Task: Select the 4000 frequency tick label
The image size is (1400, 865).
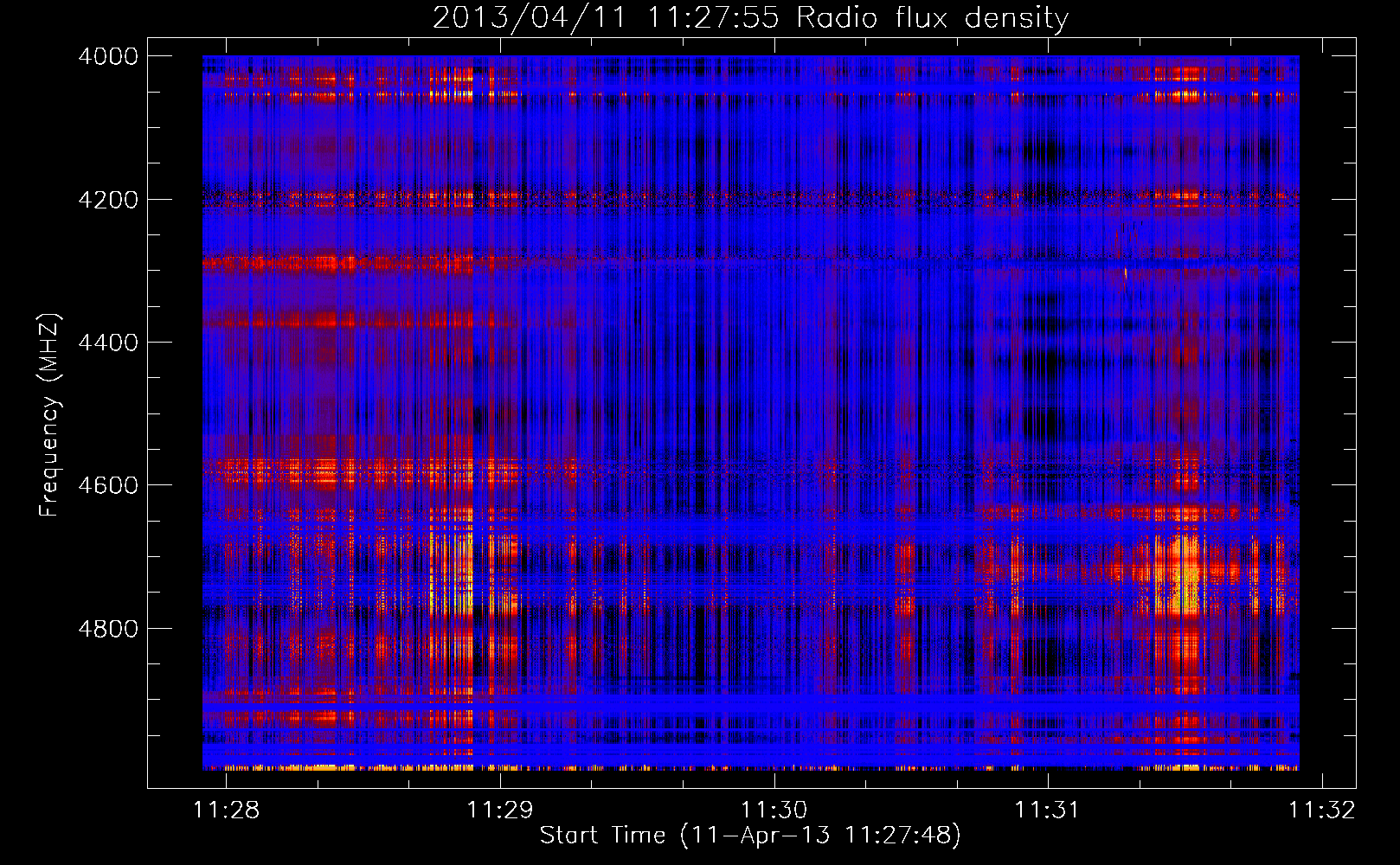Action: (108, 56)
